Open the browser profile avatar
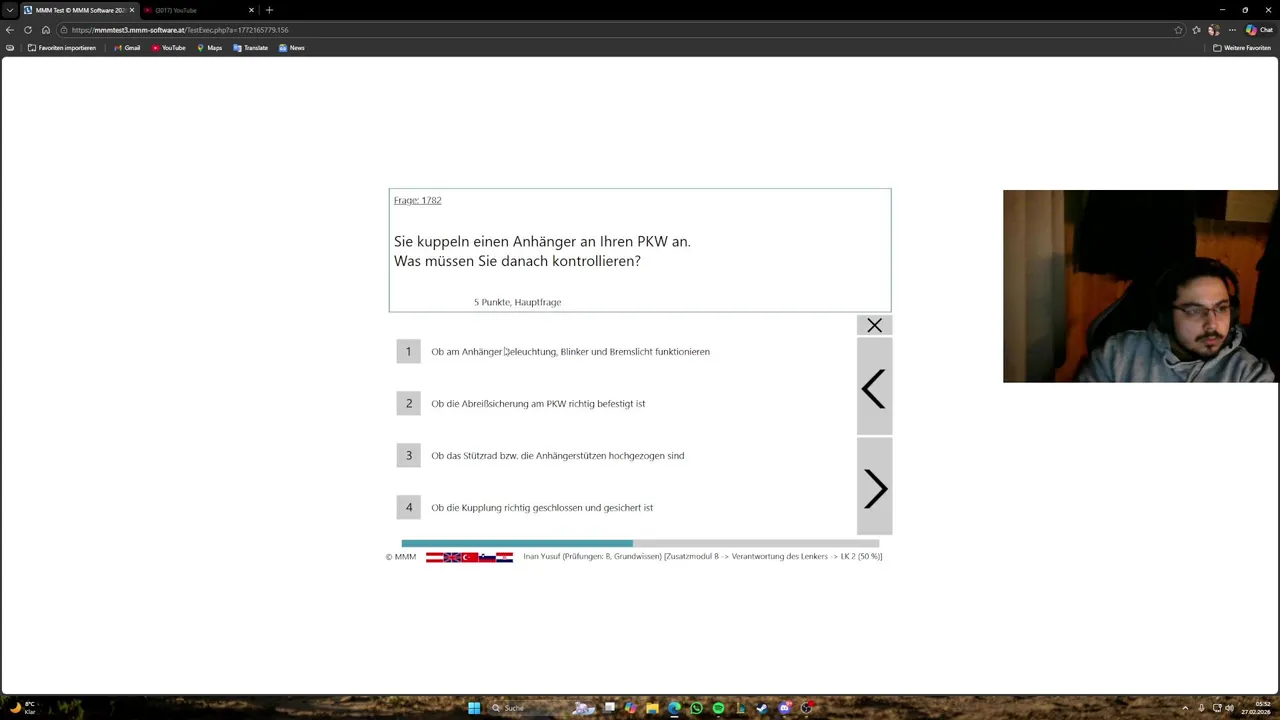The image size is (1280, 720). pyautogui.click(x=1214, y=30)
